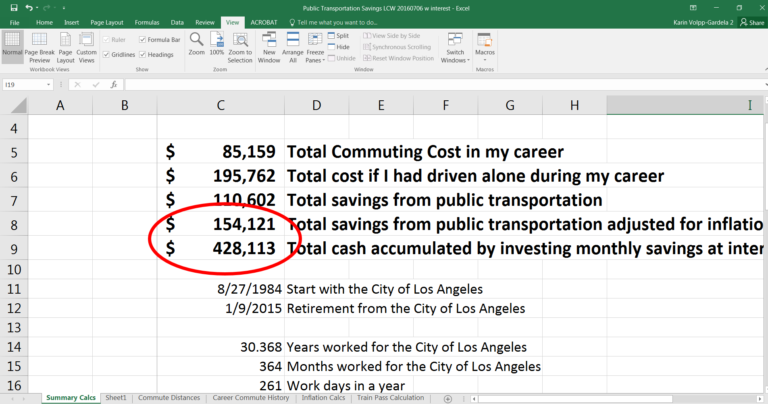Viewport: 768px width, 404px height.
Task: Open Career Commute History sheet tab
Action: tap(251, 398)
